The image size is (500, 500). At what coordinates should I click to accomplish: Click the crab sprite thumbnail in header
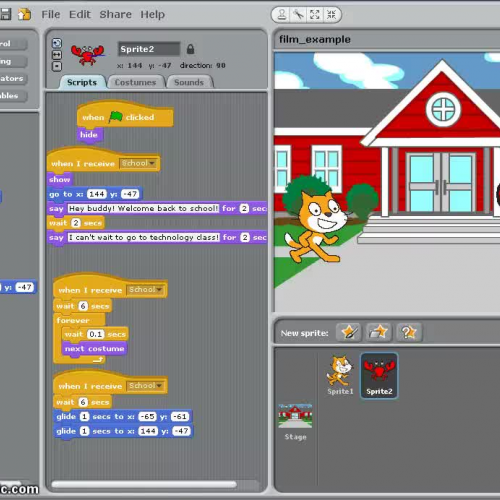(87, 55)
